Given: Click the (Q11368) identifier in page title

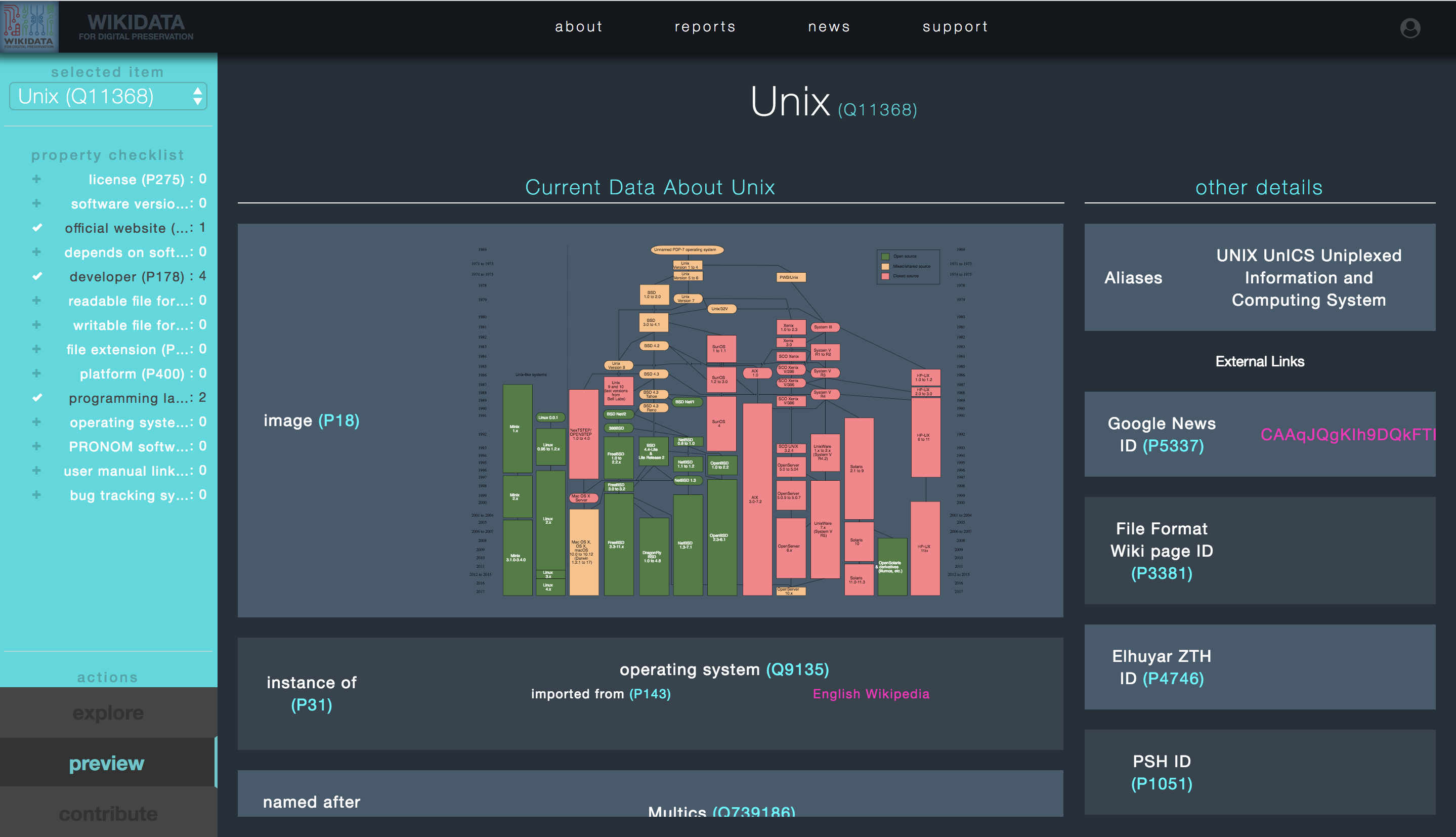Looking at the screenshot, I should coord(877,109).
